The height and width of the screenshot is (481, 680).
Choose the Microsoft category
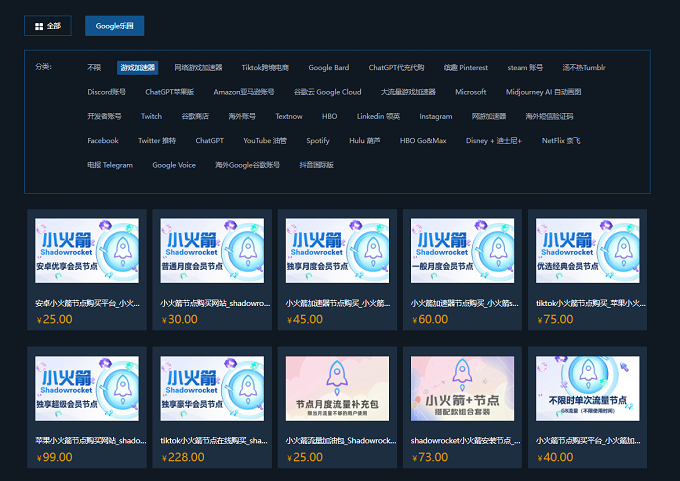[x=471, y=92]
